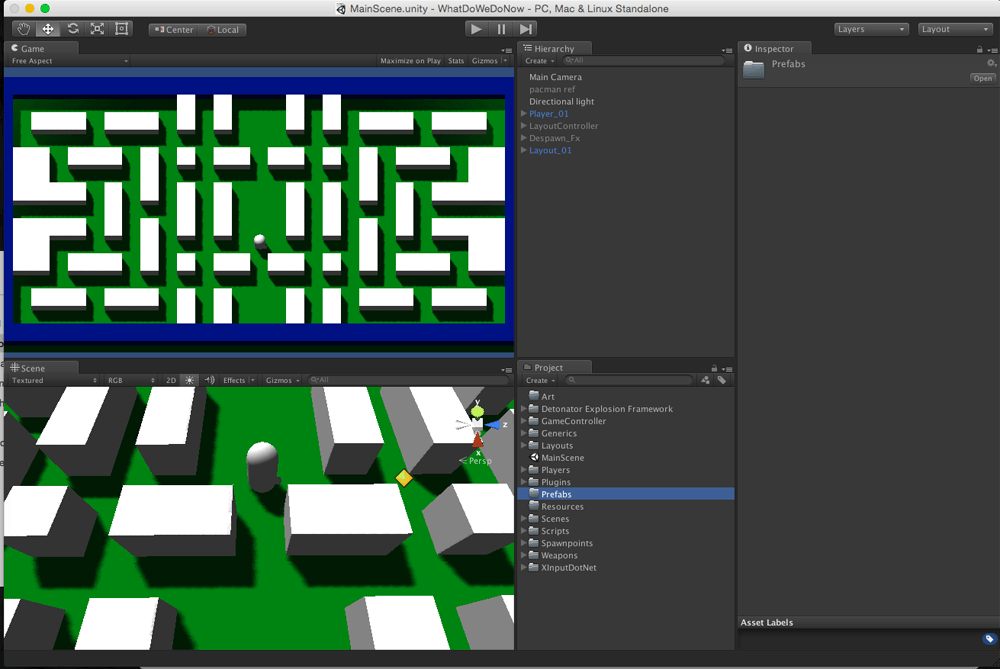Viewport: 1000px width, 669px height.
Task: Open the Hierarchy panel options menu
Action: click(726, 50)
